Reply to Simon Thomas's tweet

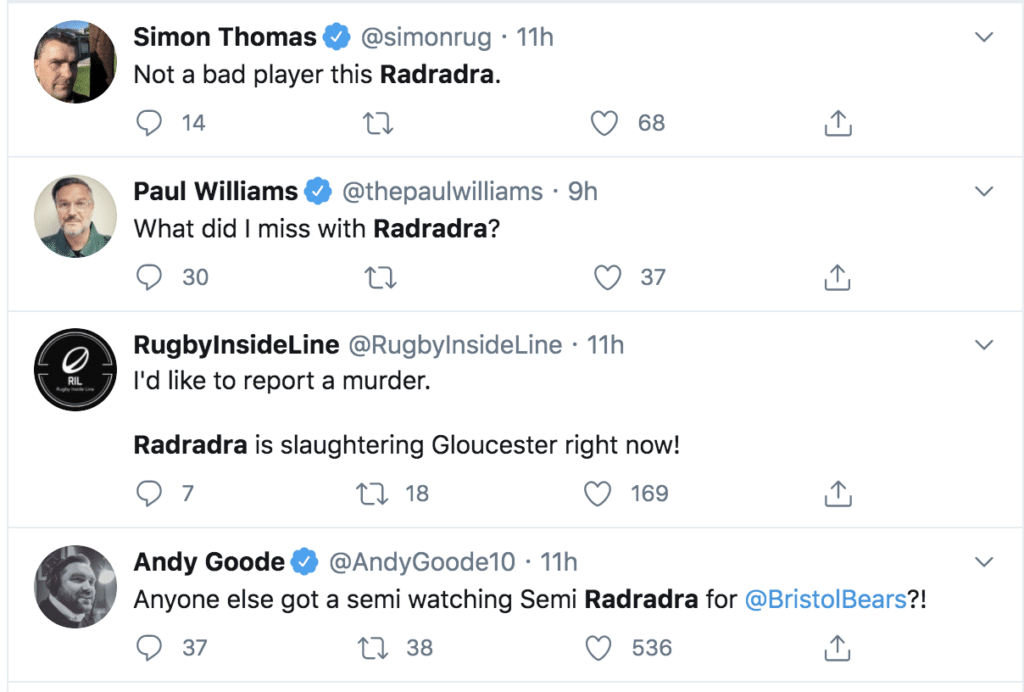pyautogui.click(x=149, y=123)
